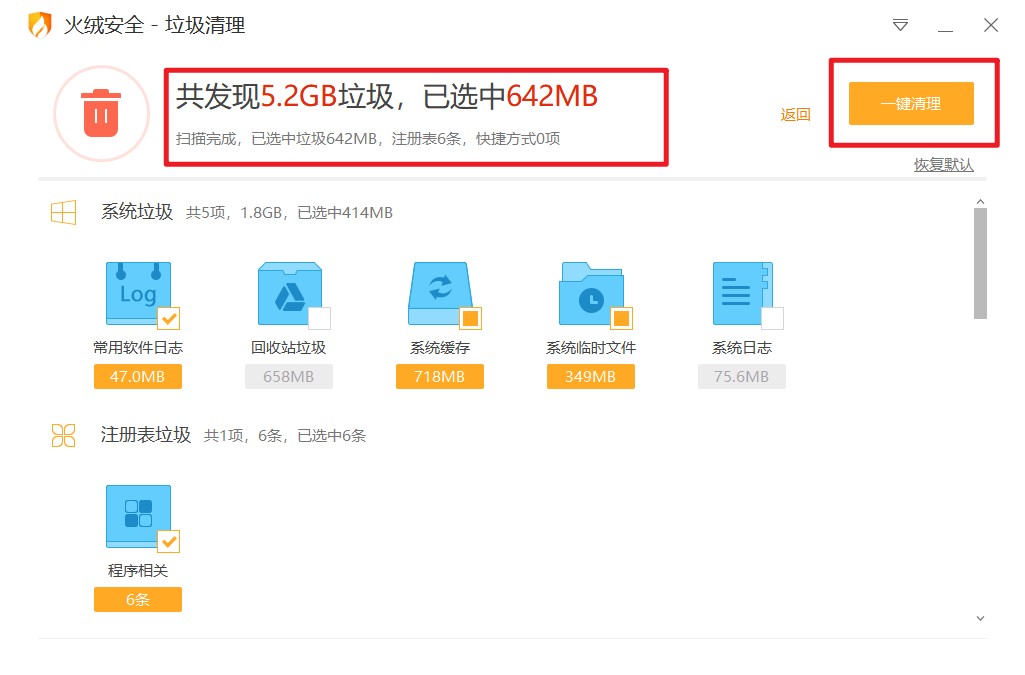Screen dimensions: 1025x675
Task: Click the 349MB size label
Action: (590, 376)
